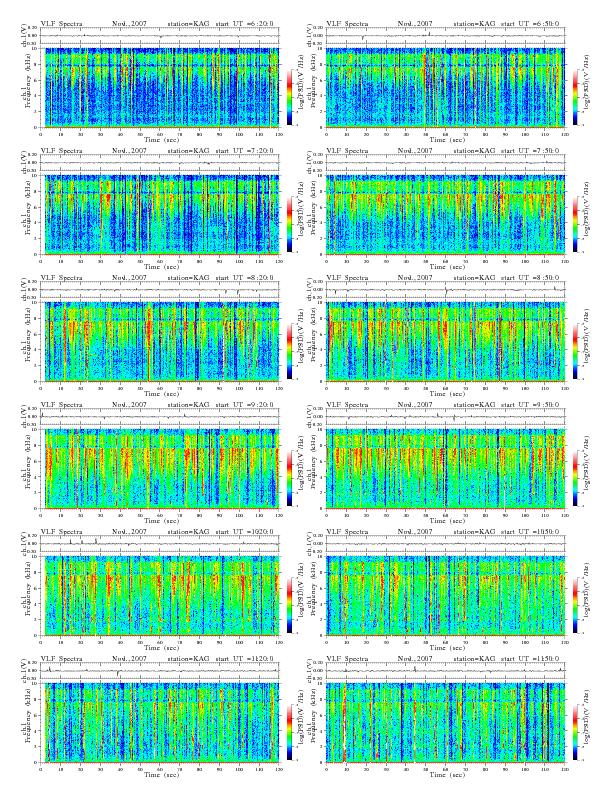Select the PSD color bar of the 8:50:0 panel
Screen dimensions: 612x792
(576, 351)
